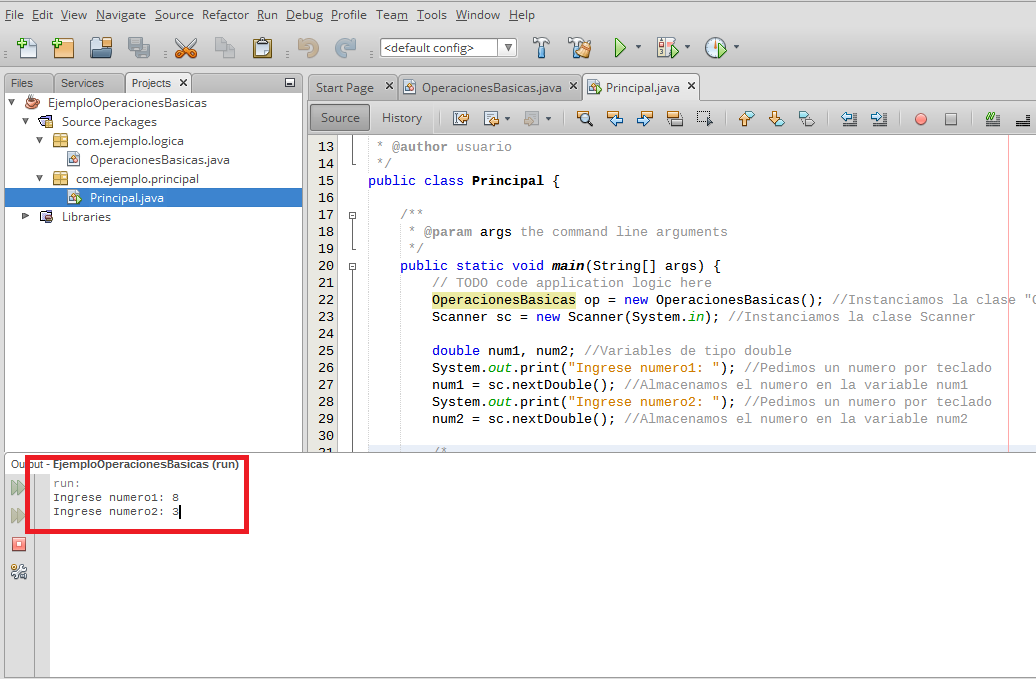Expand the Libraries node
Image resolution: width=1036 pixels, height=679 pixels.
click(27, 217)
